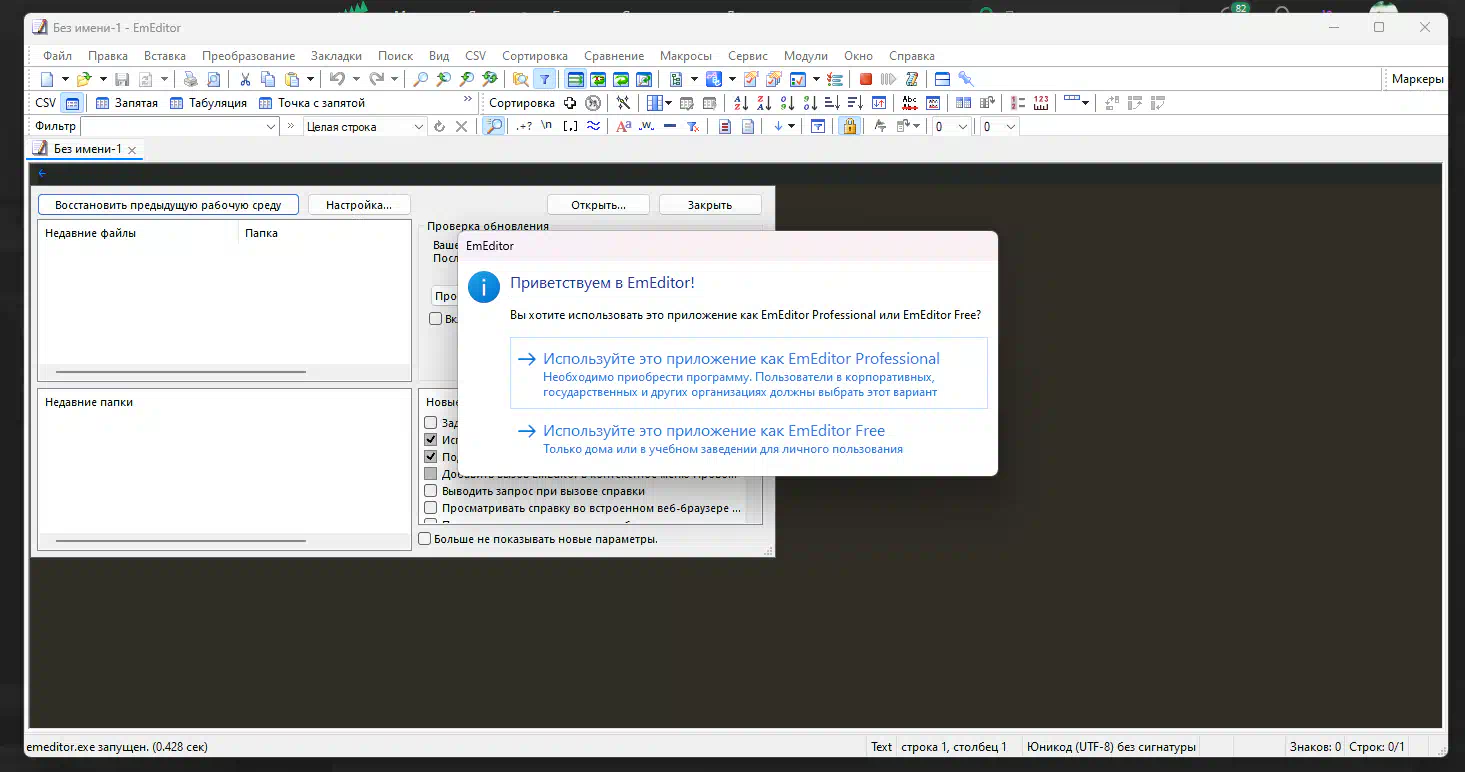
Task: Expand the dropdown arrow next to New file
Action: 65,79
